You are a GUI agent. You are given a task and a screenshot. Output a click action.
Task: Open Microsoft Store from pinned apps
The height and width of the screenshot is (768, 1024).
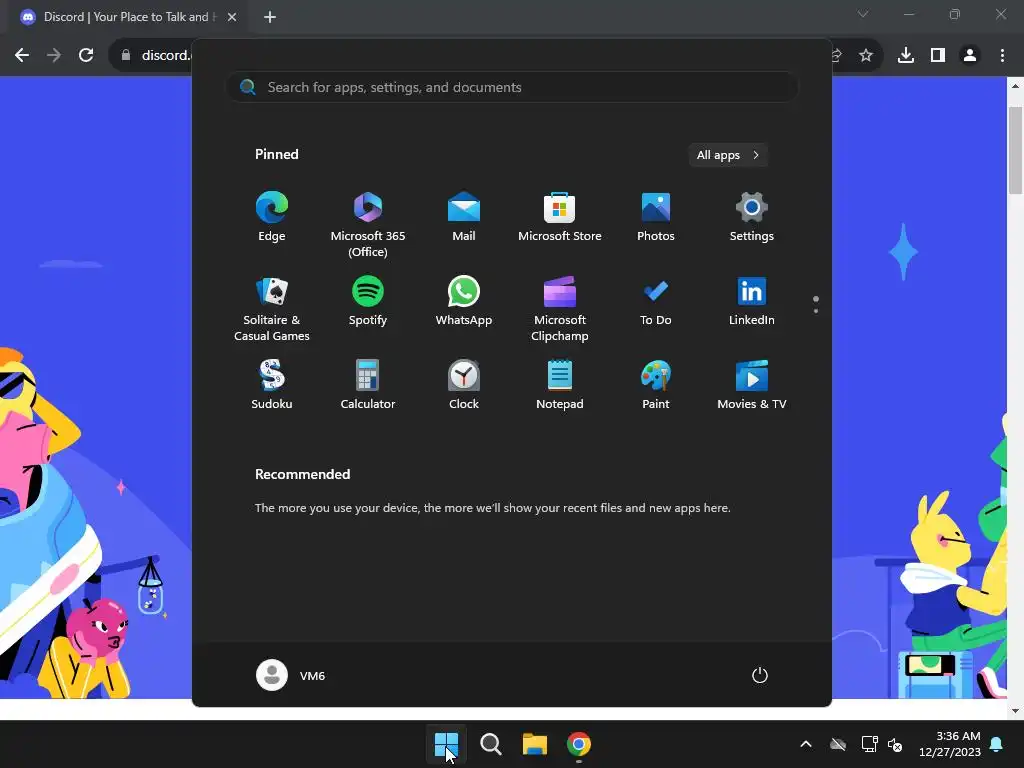click(560, 217)
